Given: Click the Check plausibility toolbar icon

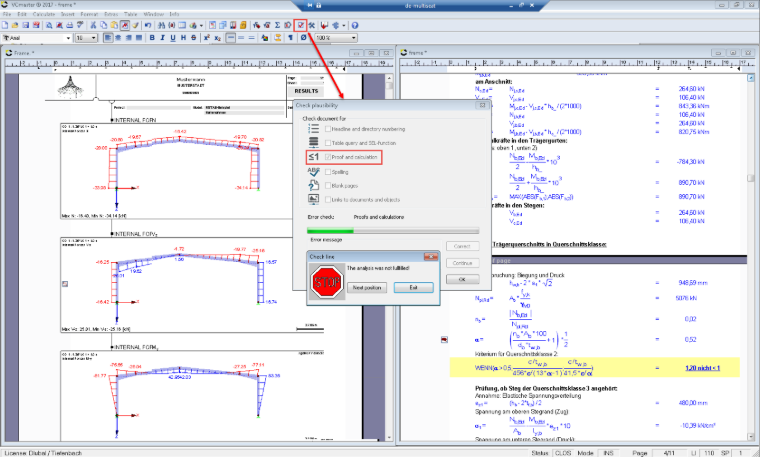Looking at the screenshot, I should point(301,25).
